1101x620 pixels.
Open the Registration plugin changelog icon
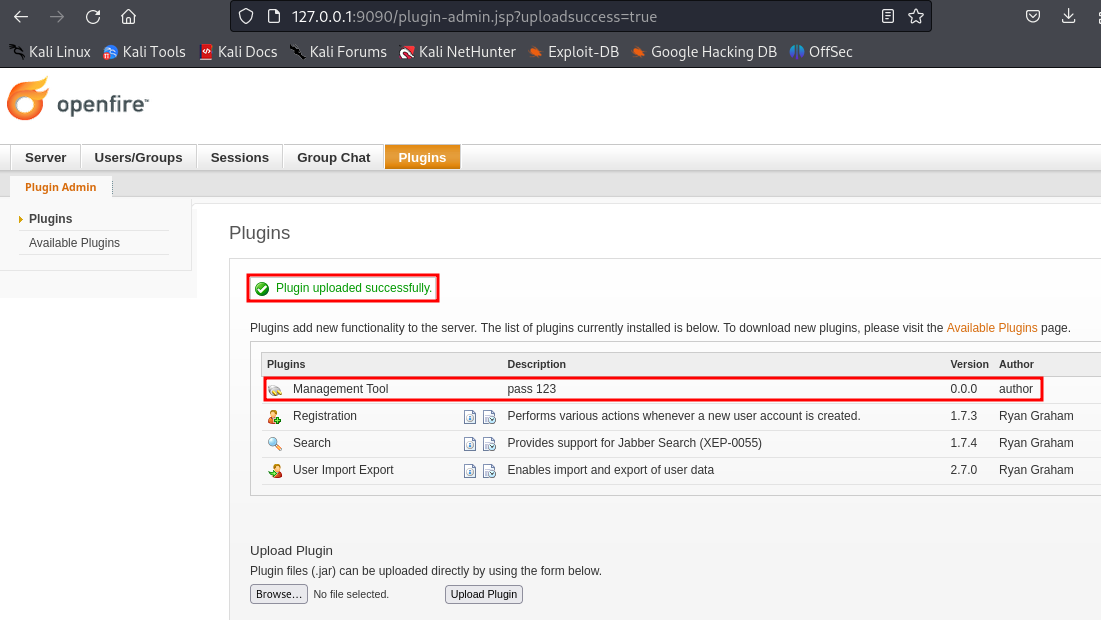click(489, 417)
